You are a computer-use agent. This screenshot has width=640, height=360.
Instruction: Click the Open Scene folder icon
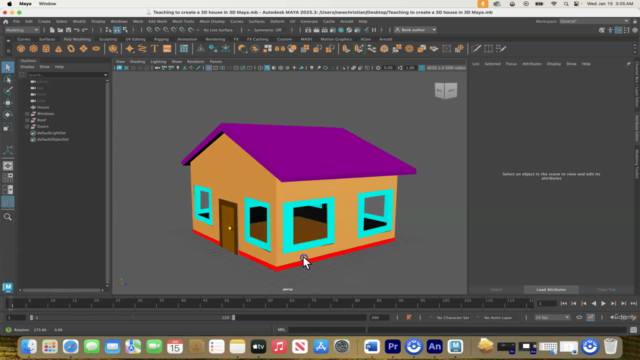click(60, 30)
